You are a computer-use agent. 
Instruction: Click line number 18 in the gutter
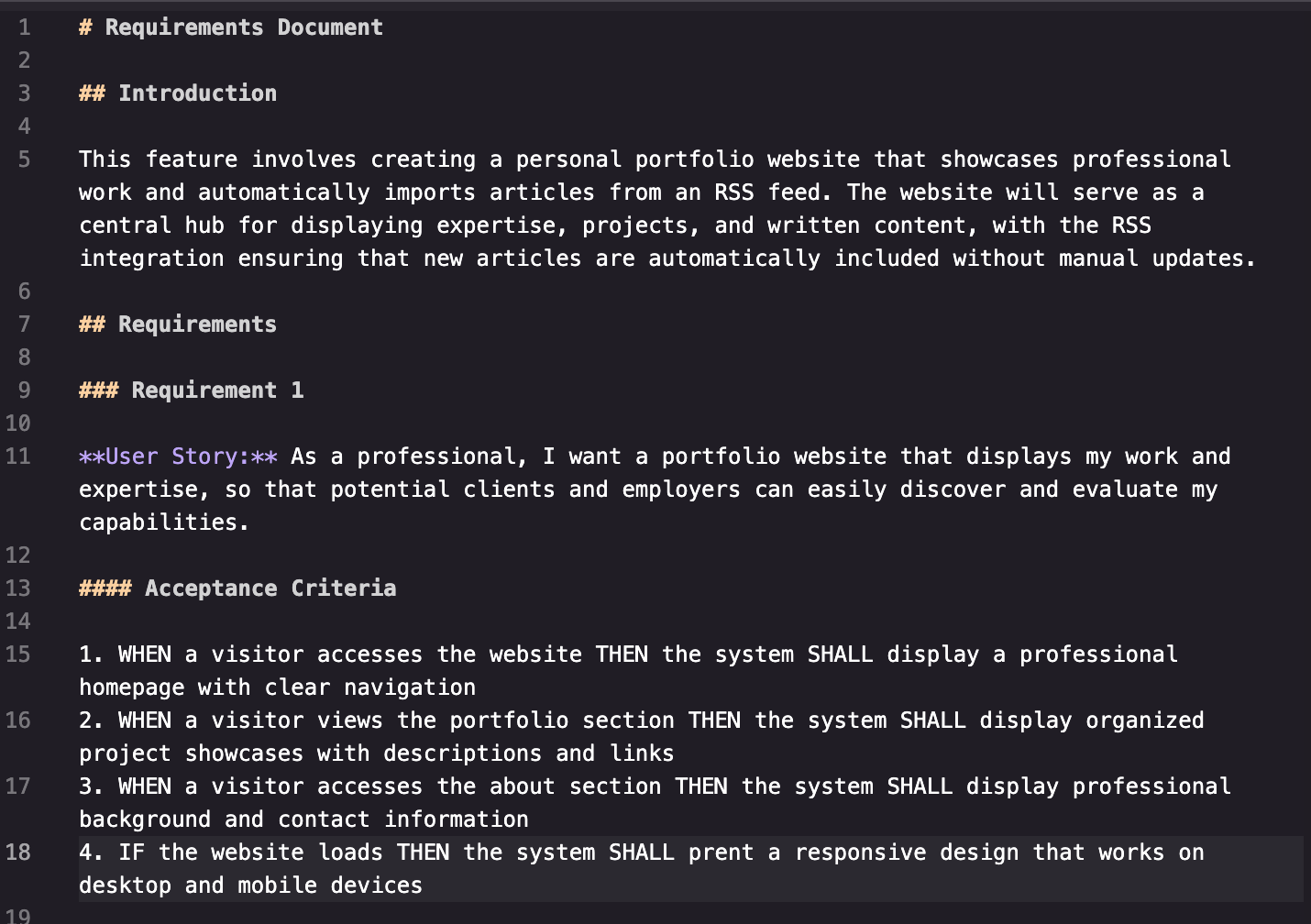pos(18,852)
